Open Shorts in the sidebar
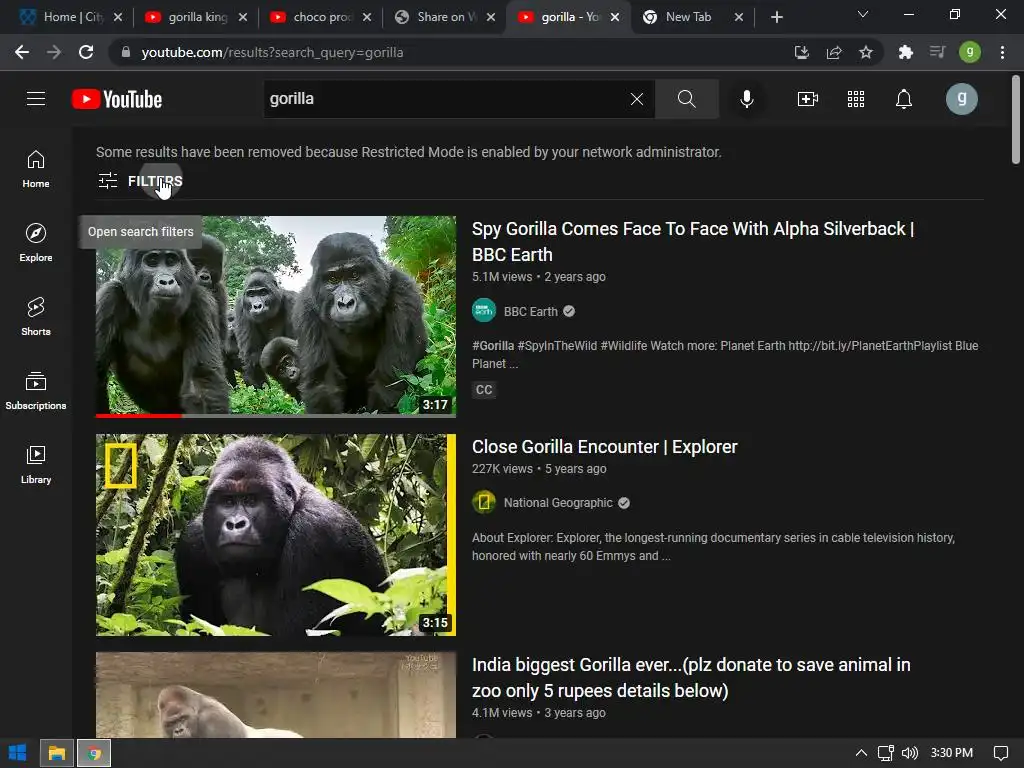1024x768 pixels. click(x=36, y=317)
